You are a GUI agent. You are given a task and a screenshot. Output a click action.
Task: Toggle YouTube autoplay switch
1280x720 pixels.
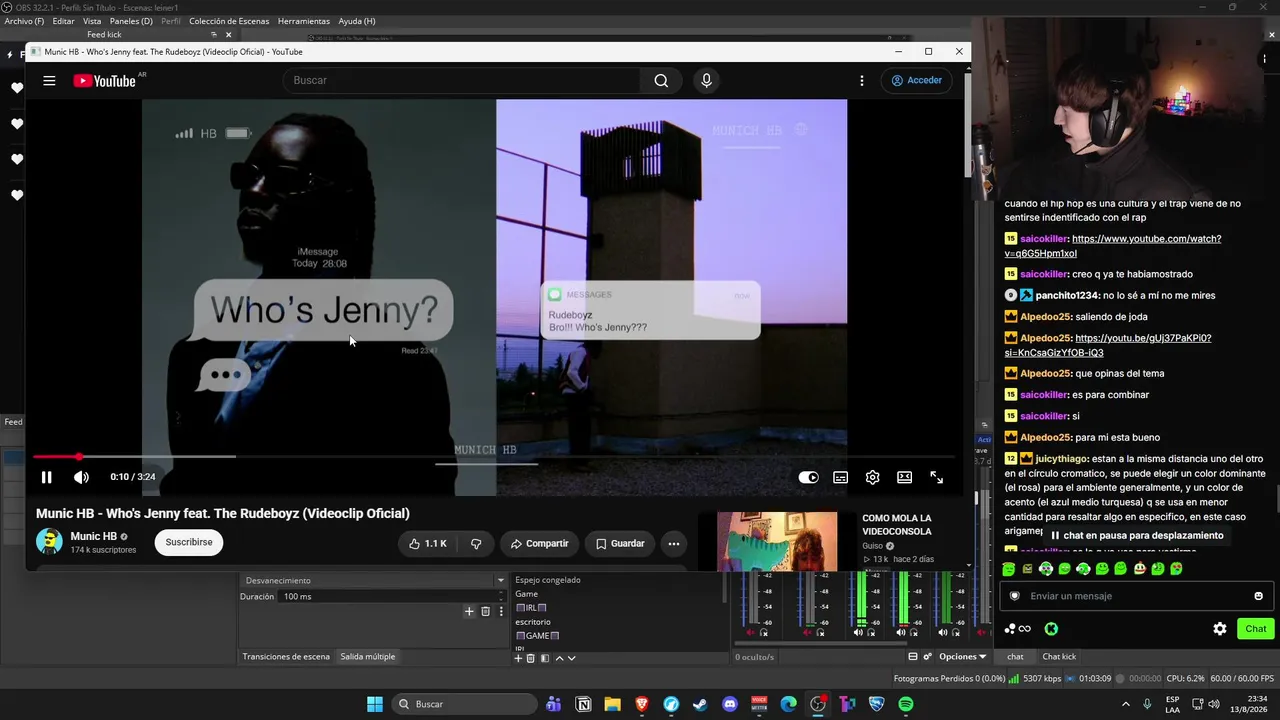click(x=808, y=477)
